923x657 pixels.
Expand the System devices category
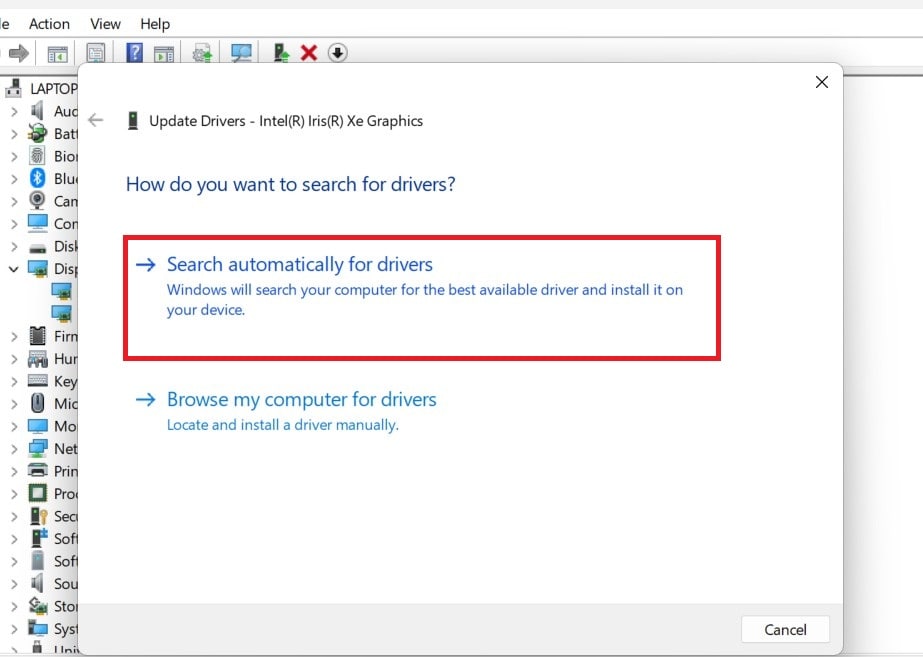coord(14,629)
